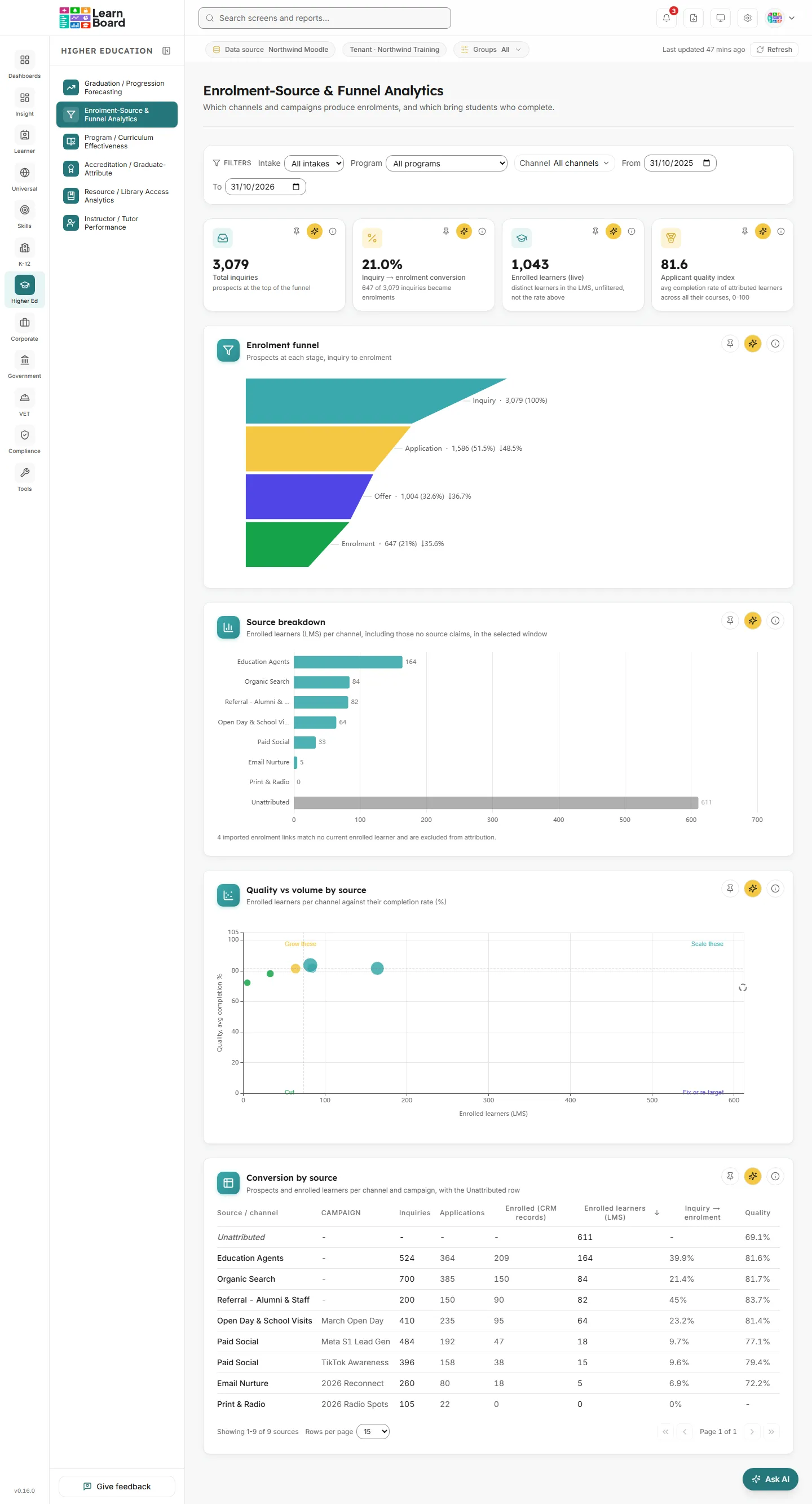The width and height of the screenshot is (812, 1504).
Task: Open the Groups All filter dropdown
Action: point(491,50)
